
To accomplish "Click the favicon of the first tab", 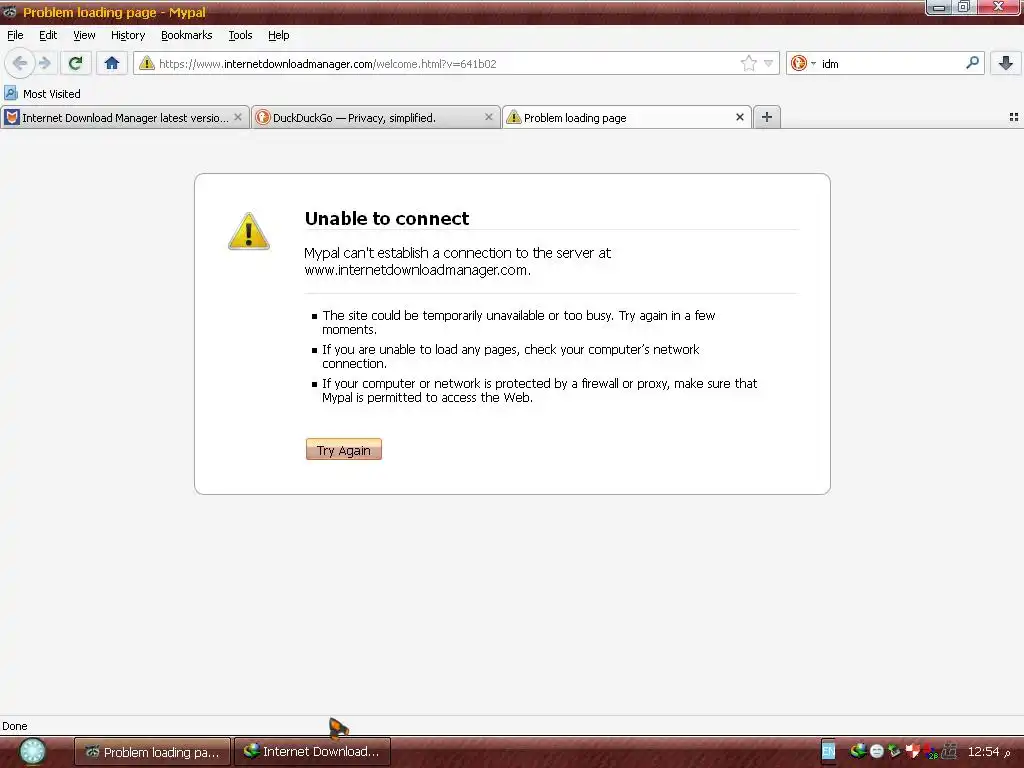I will coord(12,118).
